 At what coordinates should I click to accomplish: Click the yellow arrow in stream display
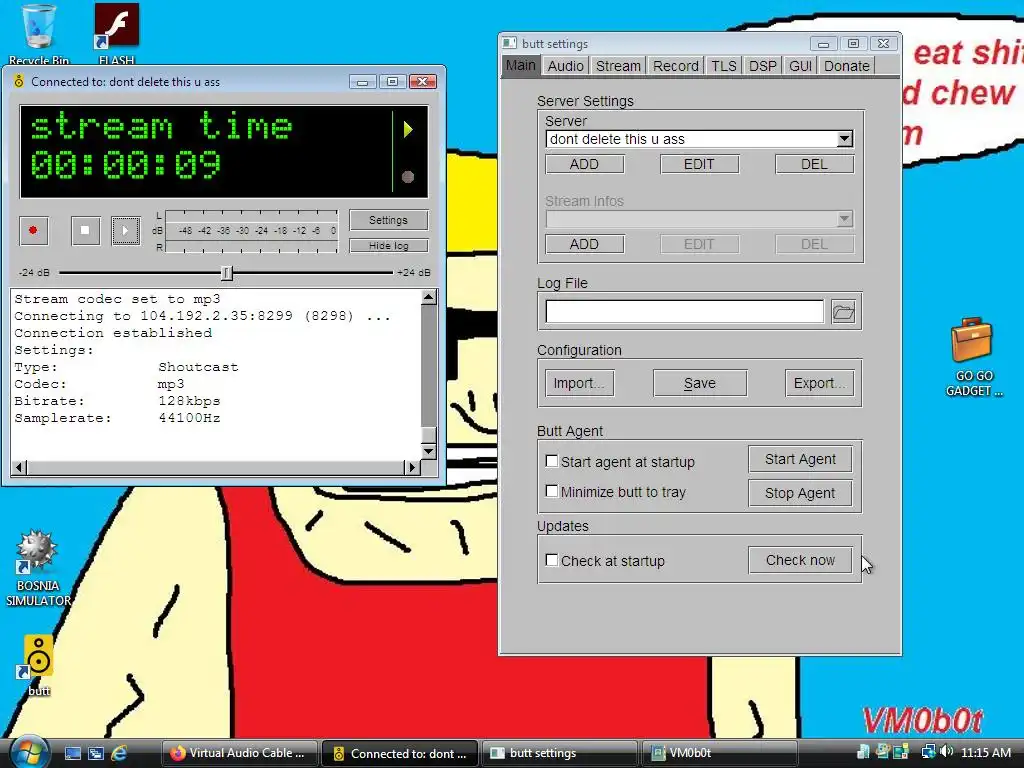click(x=408, y=129)
